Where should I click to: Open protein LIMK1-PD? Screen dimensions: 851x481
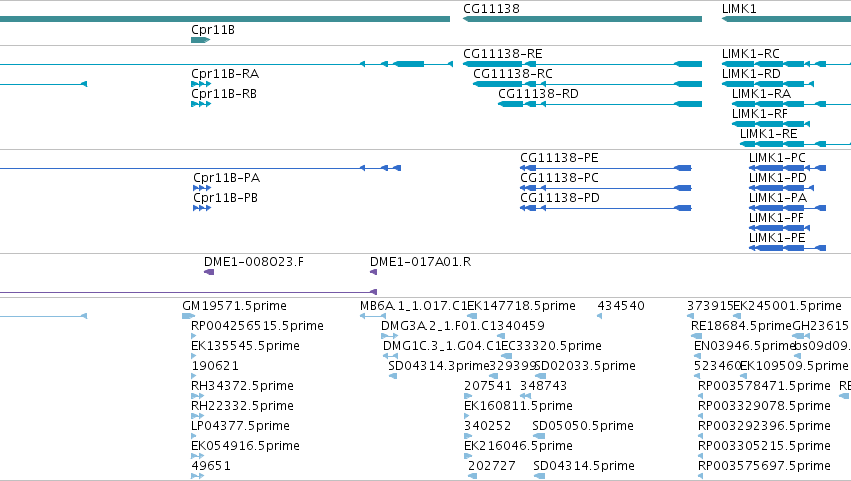pos(778,178)
